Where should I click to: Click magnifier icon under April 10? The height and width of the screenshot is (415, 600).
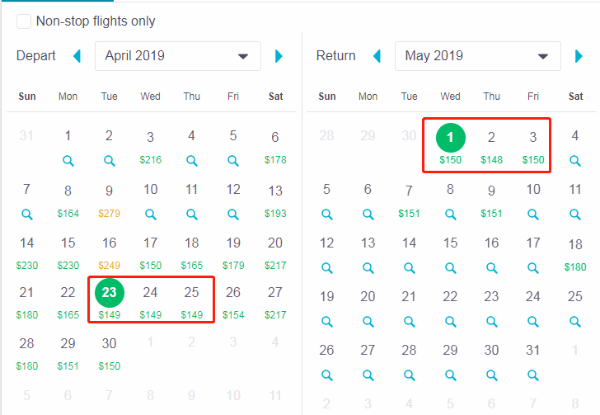click(x=150, y=214)
